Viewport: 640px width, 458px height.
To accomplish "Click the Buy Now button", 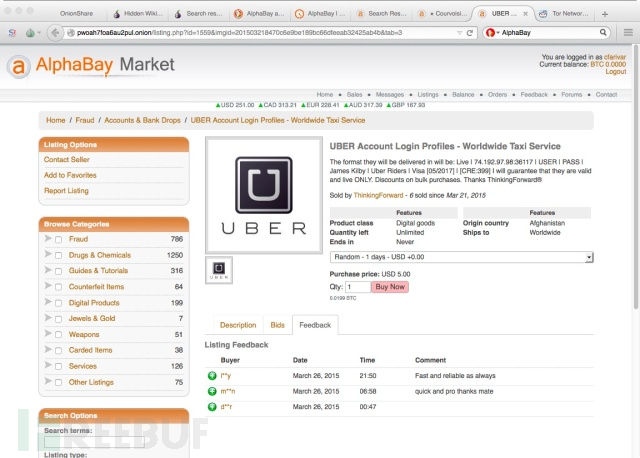I will click(x=390, y=287).
